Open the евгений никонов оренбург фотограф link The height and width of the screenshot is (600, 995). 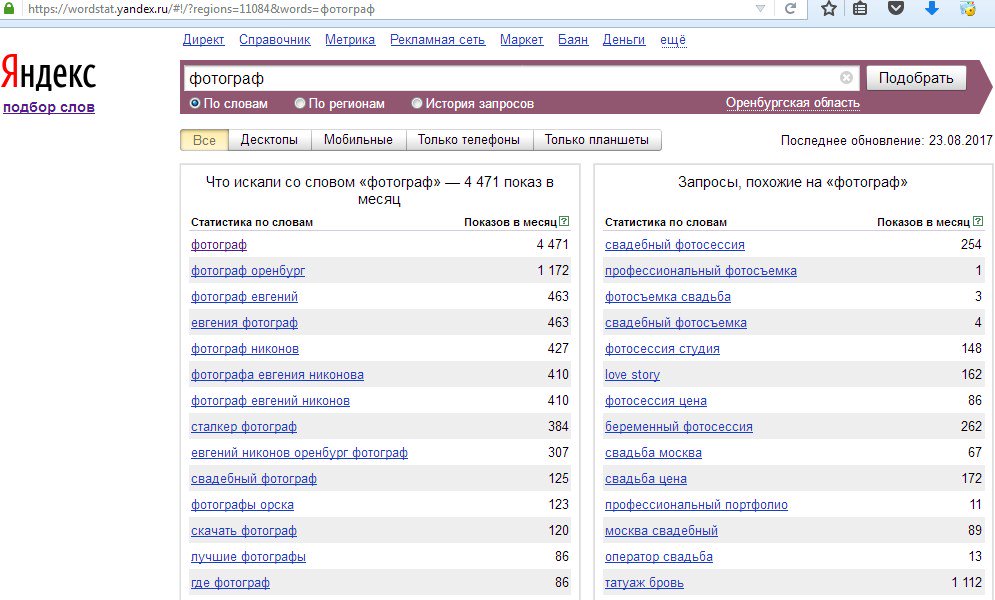tap(300, 453)
